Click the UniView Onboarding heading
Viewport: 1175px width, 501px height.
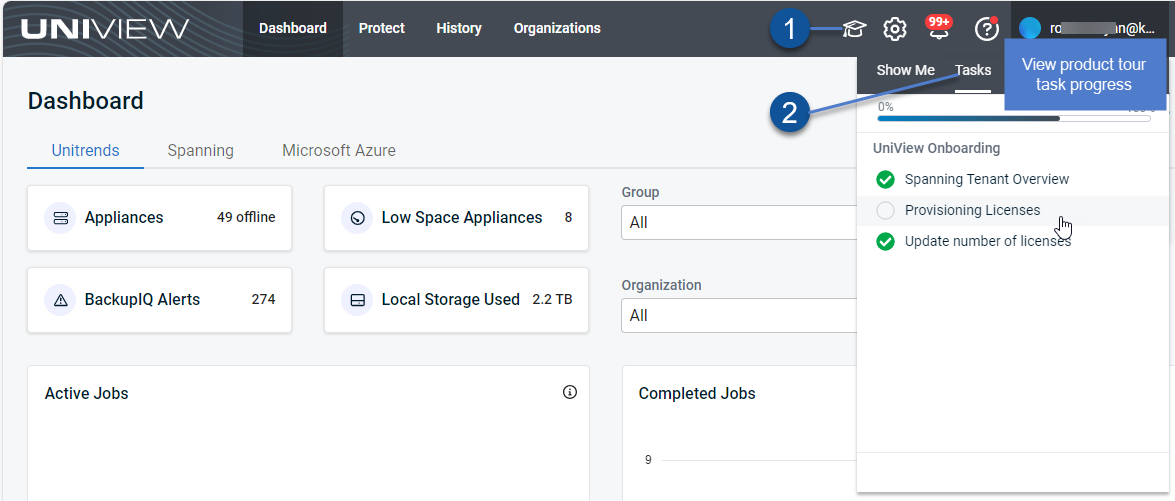click(937, 148)
